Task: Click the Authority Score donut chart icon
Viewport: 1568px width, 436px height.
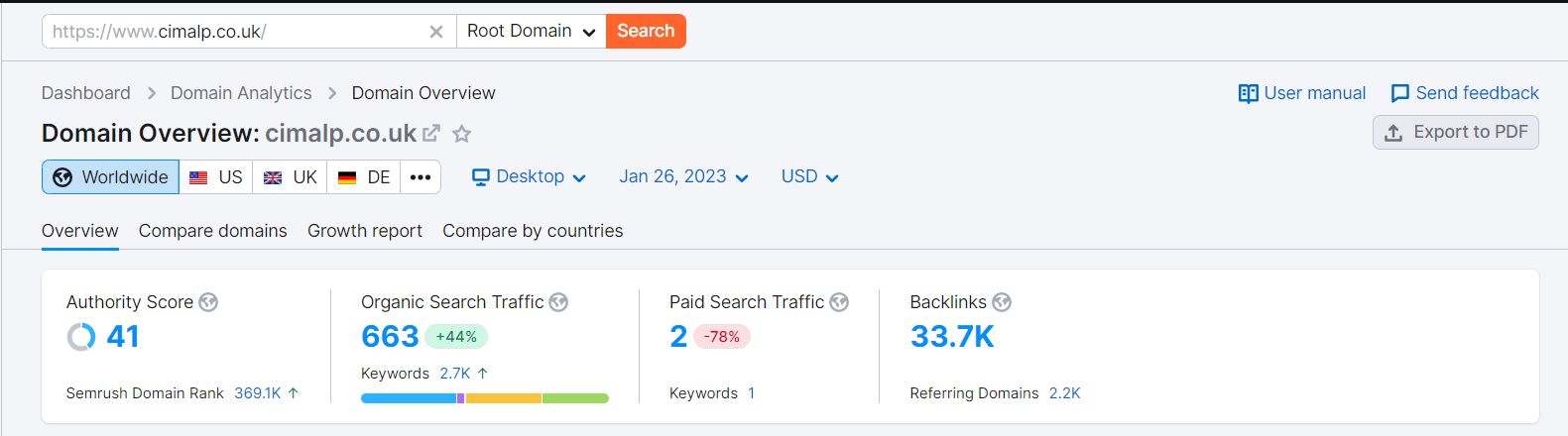Action: 81,337
